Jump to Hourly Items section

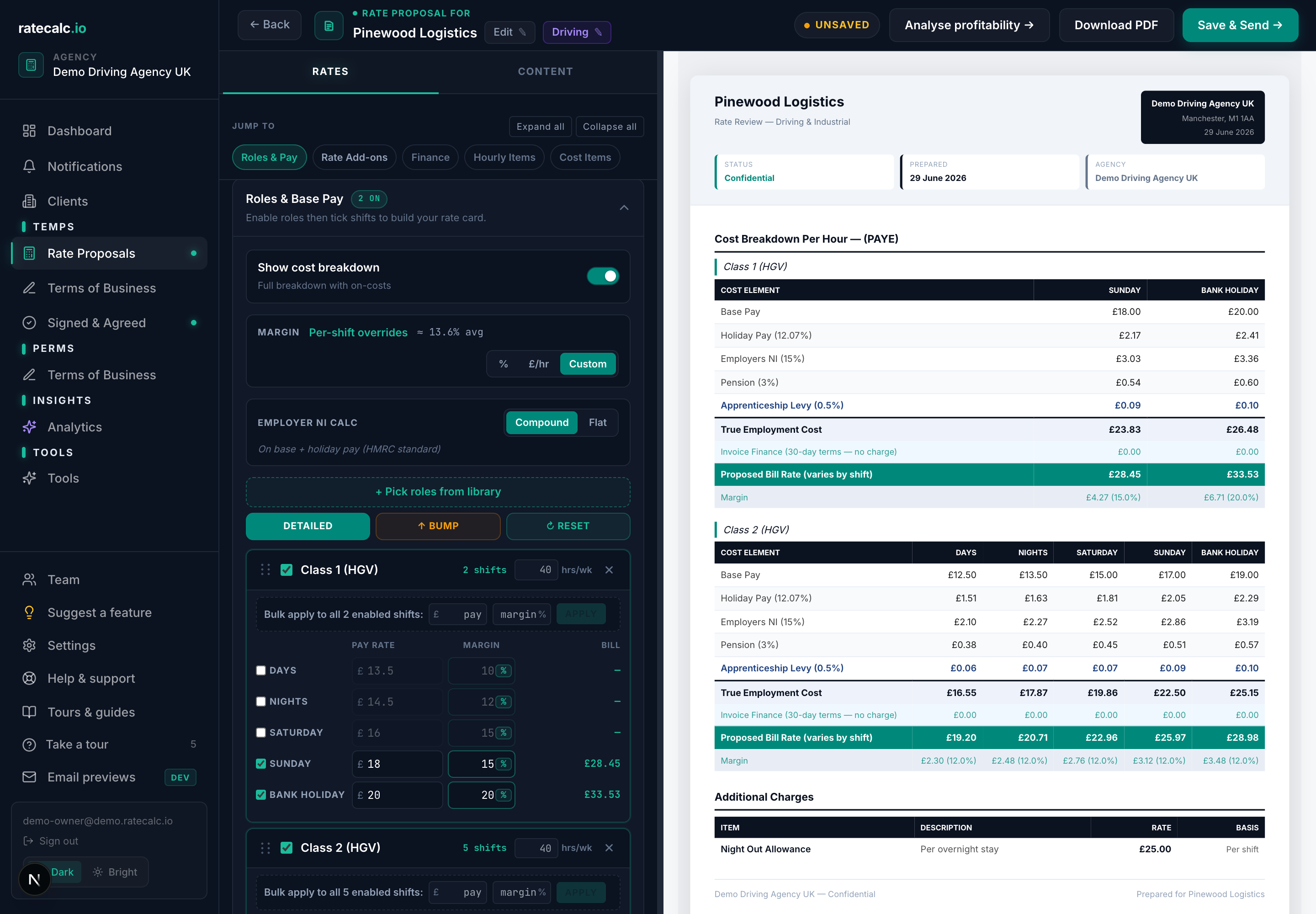504,158
